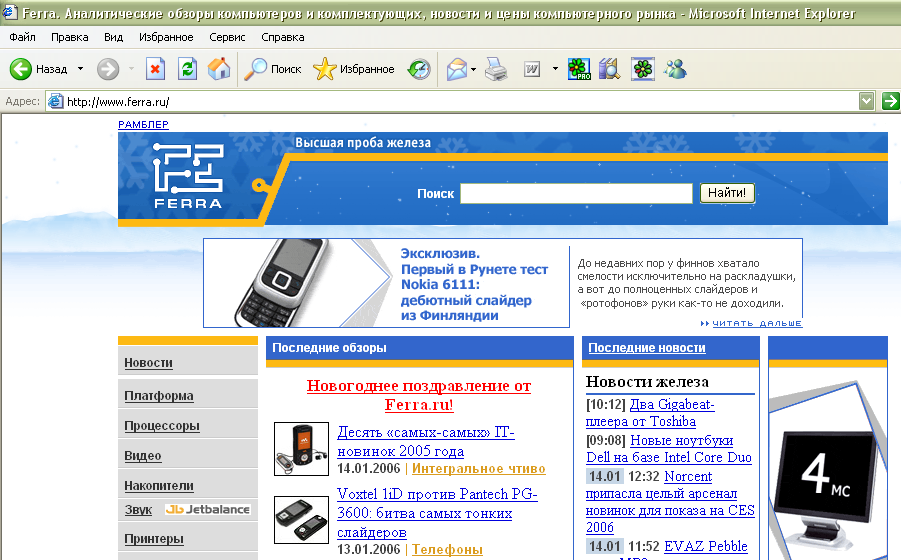Open the Вид menu
This screenshot has width=901, height=560.
113,37
